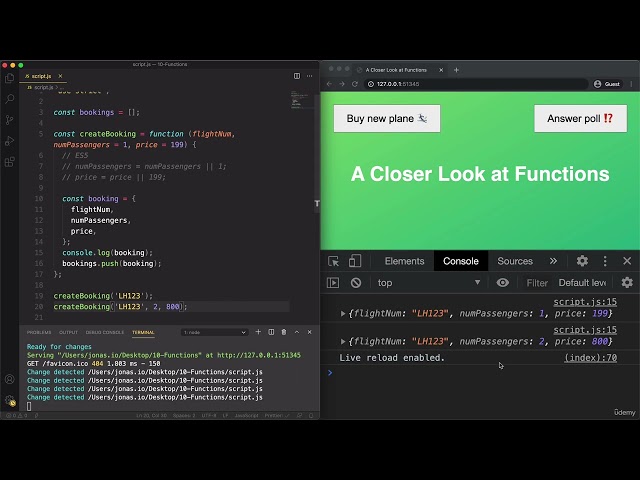Open the browser three-dot menu
Image resolution: width=640 pixels, height=480 pixels.
pyautogui.click(x=631, y=84)
